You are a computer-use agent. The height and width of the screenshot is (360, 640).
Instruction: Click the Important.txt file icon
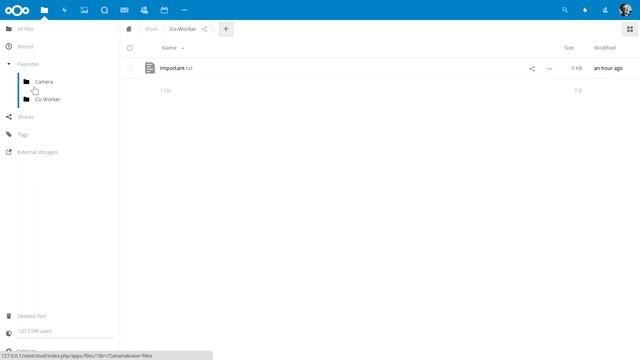tap(150, 68)
